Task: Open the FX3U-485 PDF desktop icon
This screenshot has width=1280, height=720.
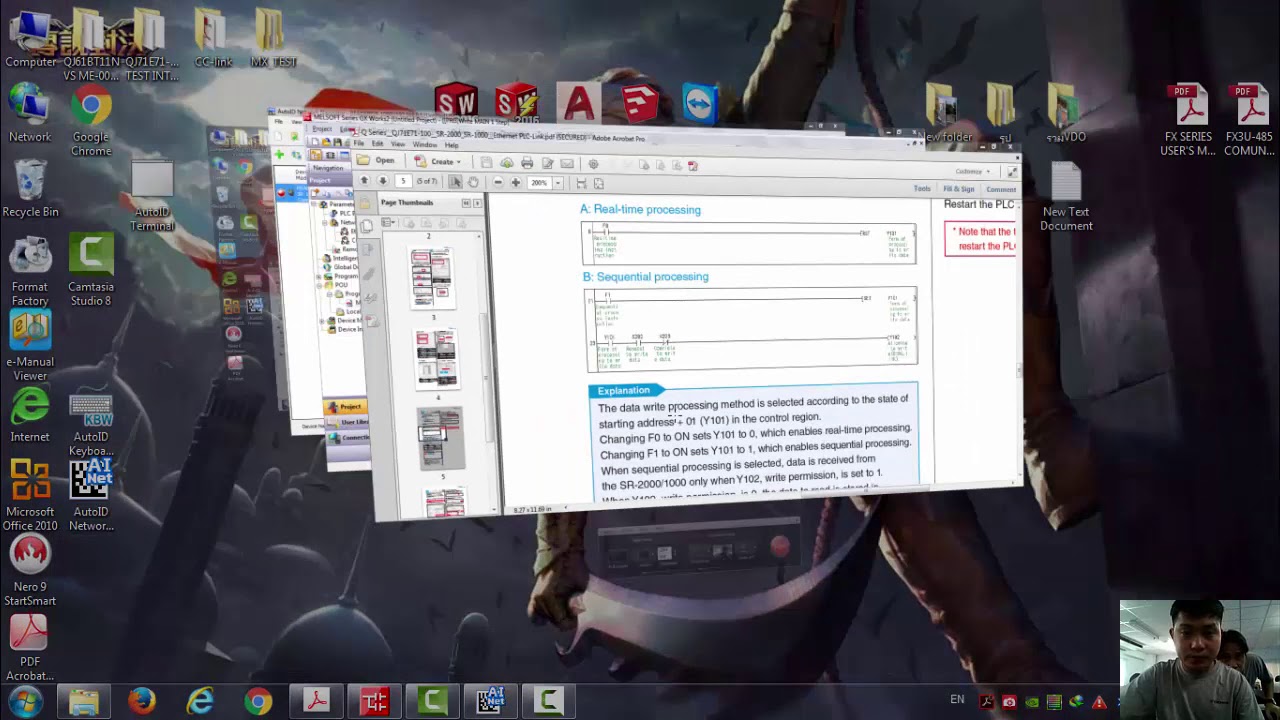Action: (1248, 120)
